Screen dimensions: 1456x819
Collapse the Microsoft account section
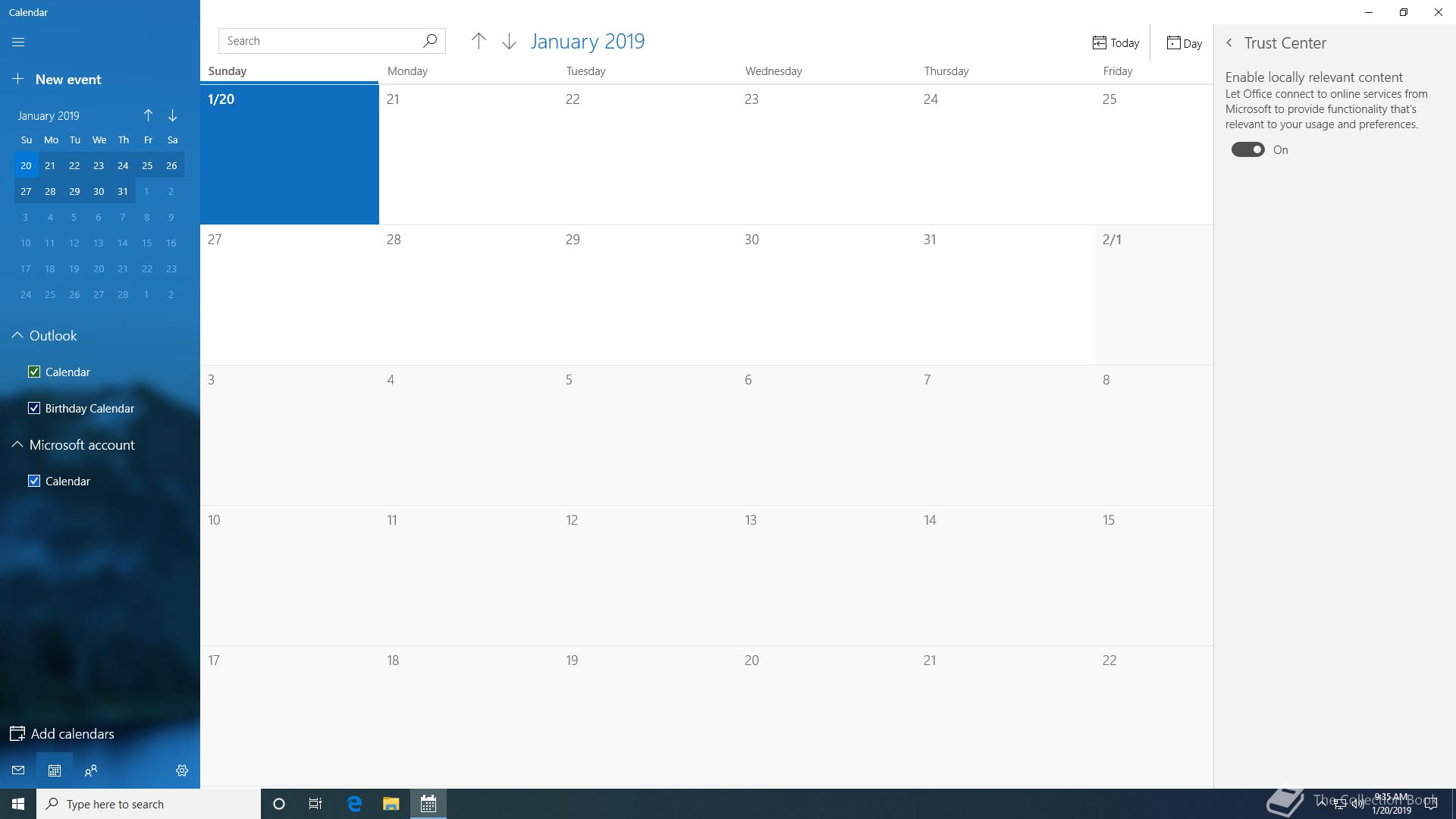coord(17,444)
